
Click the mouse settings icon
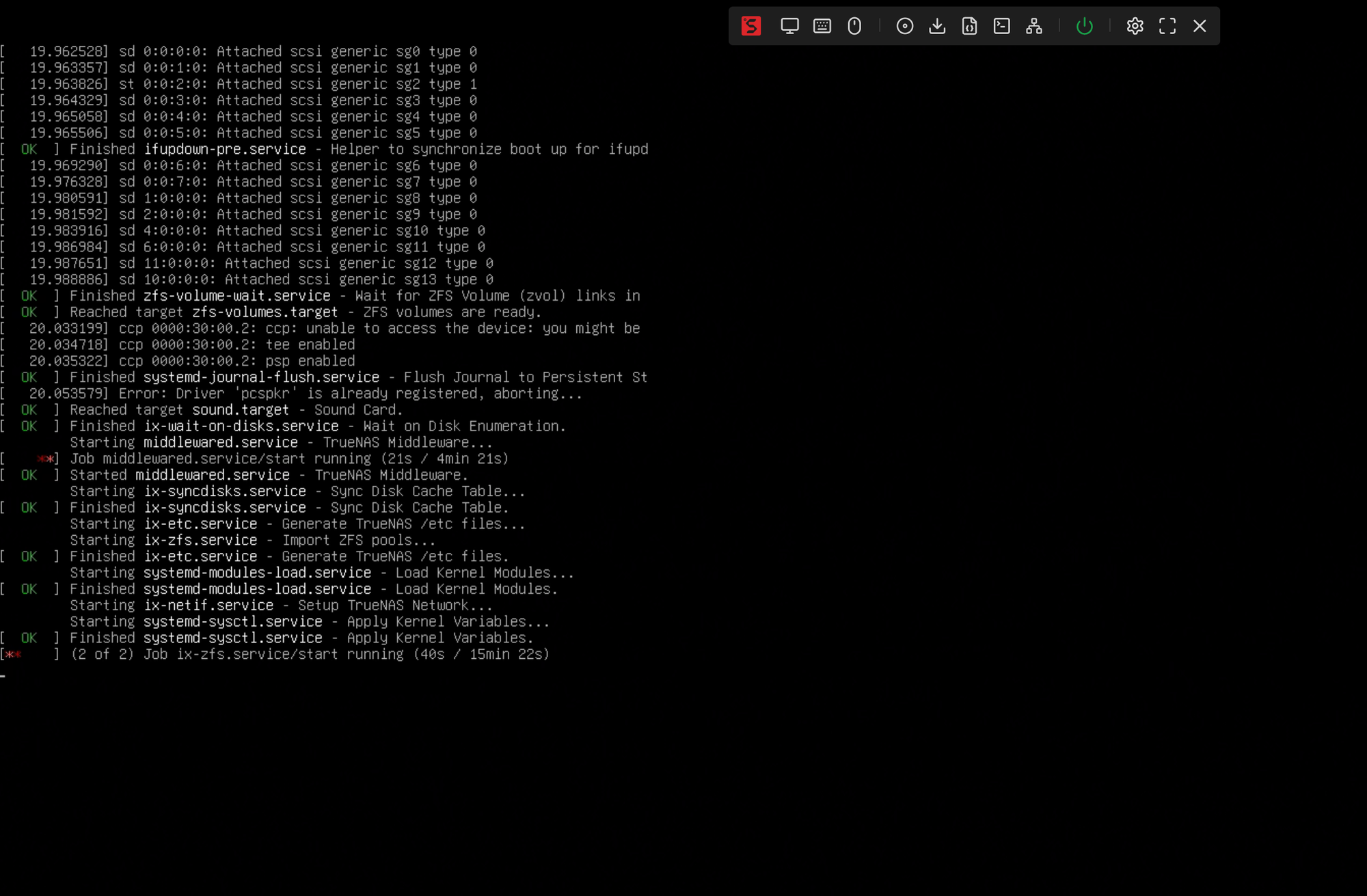click(x=854, y=26)
